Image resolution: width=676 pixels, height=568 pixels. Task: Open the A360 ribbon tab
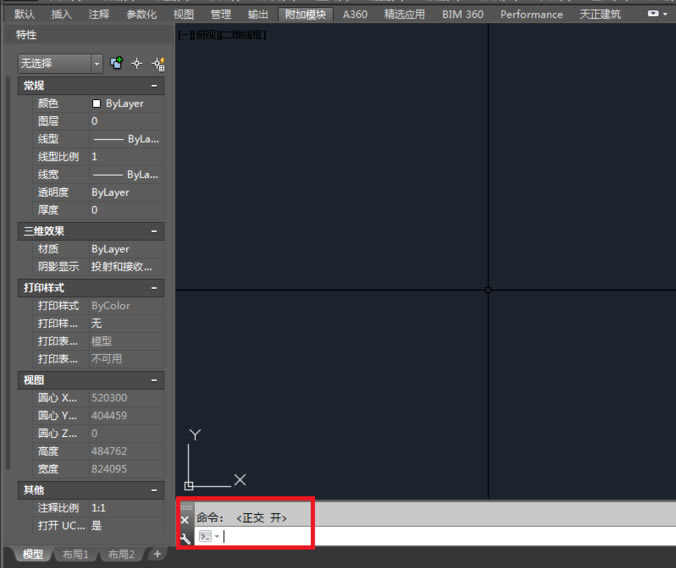[x=355, y=15]
